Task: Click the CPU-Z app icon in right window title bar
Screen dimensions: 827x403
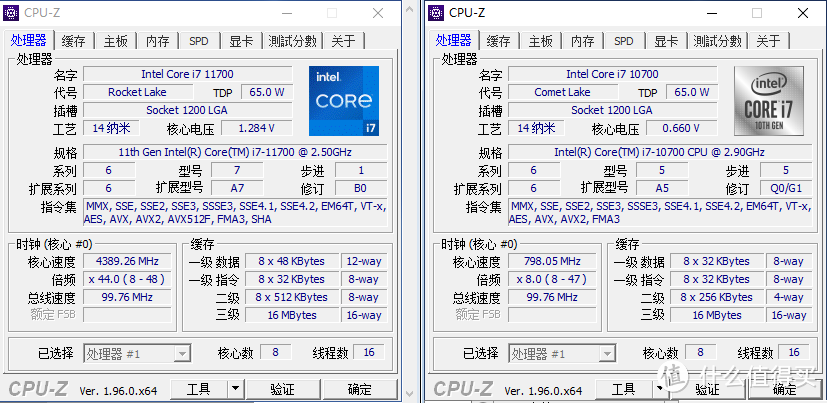Action: [x=436, y=13]
